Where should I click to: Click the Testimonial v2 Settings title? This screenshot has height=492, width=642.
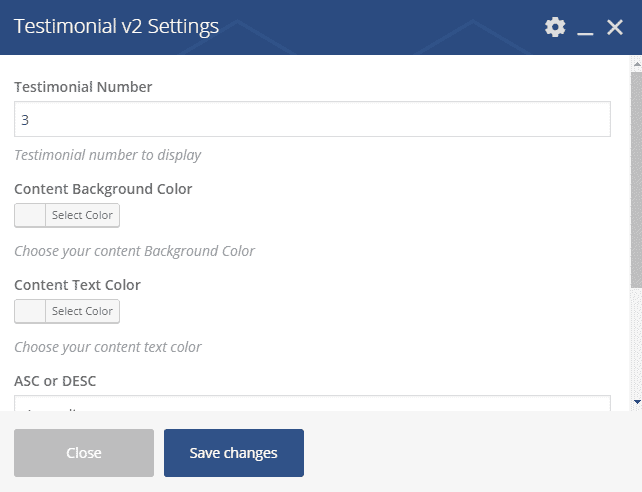click(x=116, y=27)
